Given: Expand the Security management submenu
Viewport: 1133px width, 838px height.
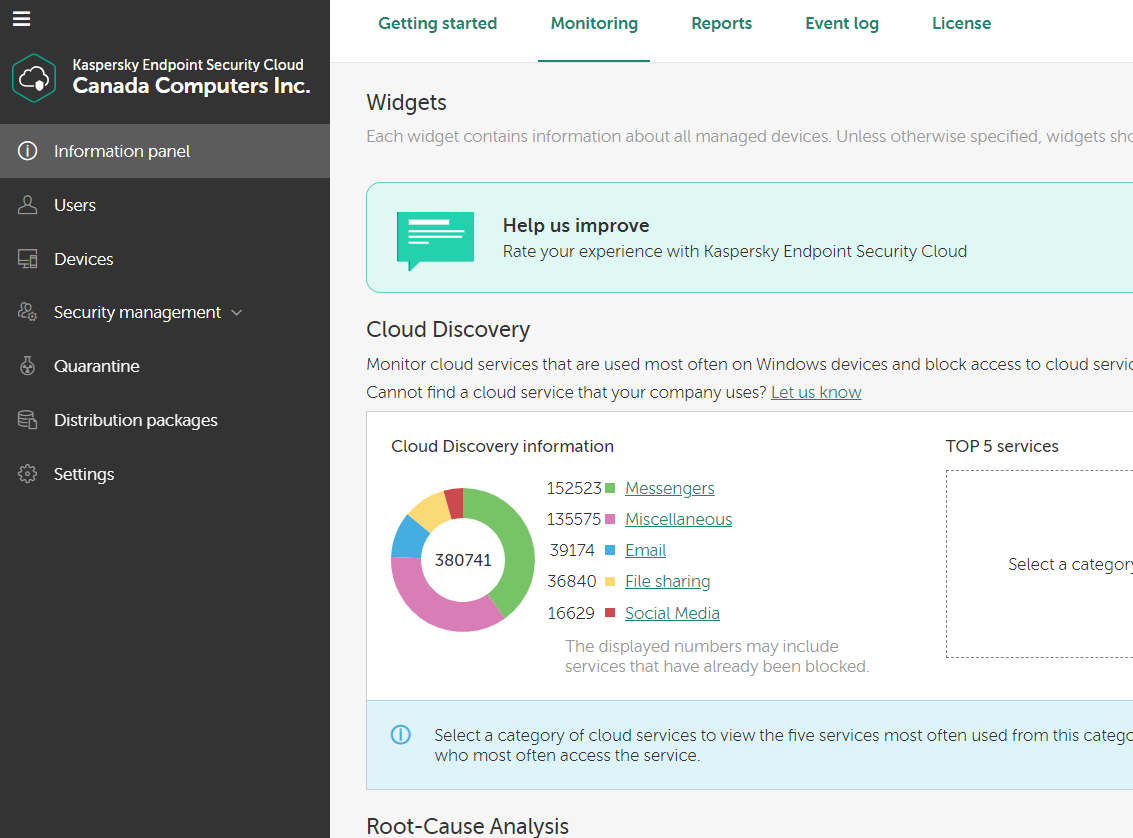Looking at the screenshot, I should coord(237,313).
